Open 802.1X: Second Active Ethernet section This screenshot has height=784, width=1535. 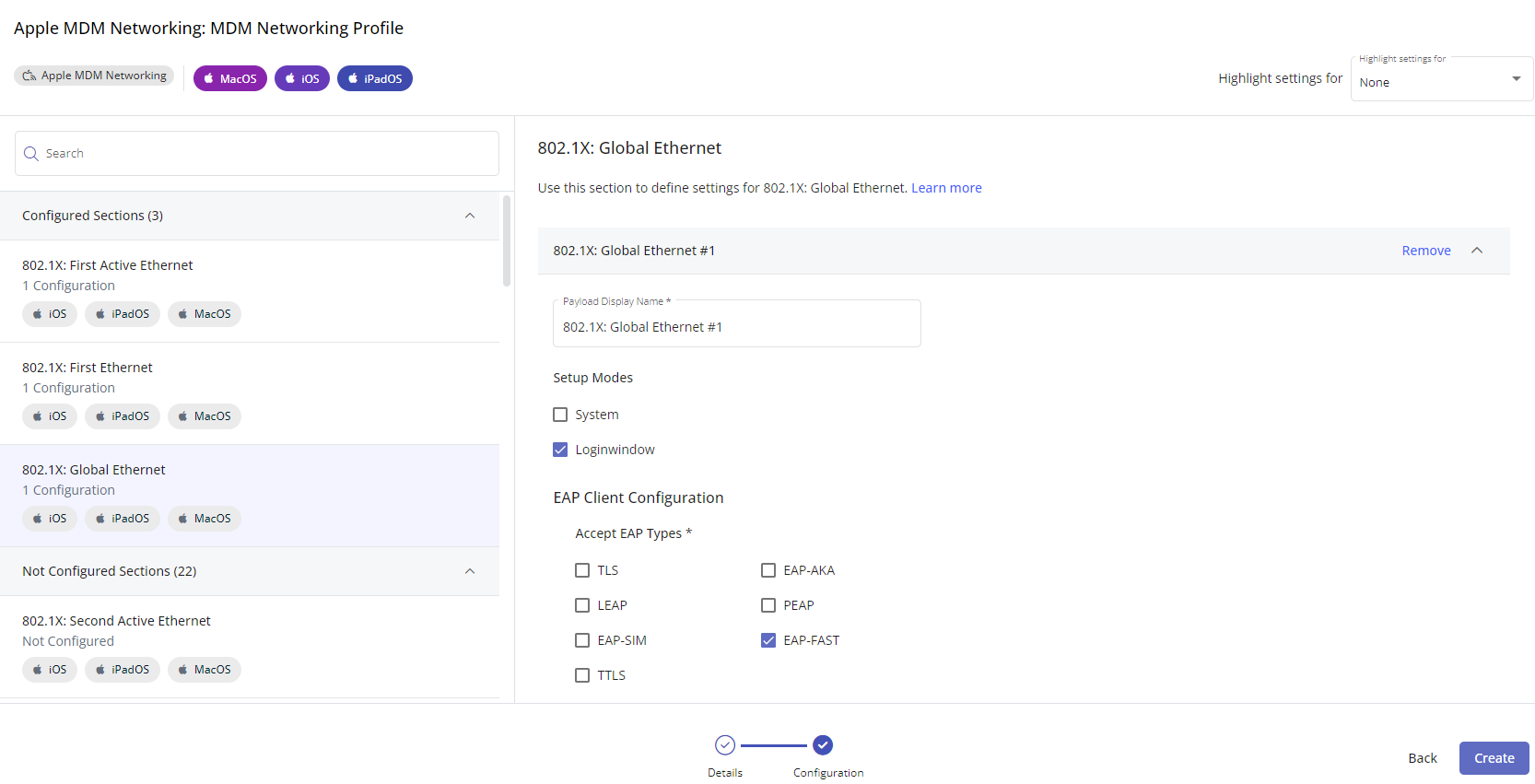(250, 647)
